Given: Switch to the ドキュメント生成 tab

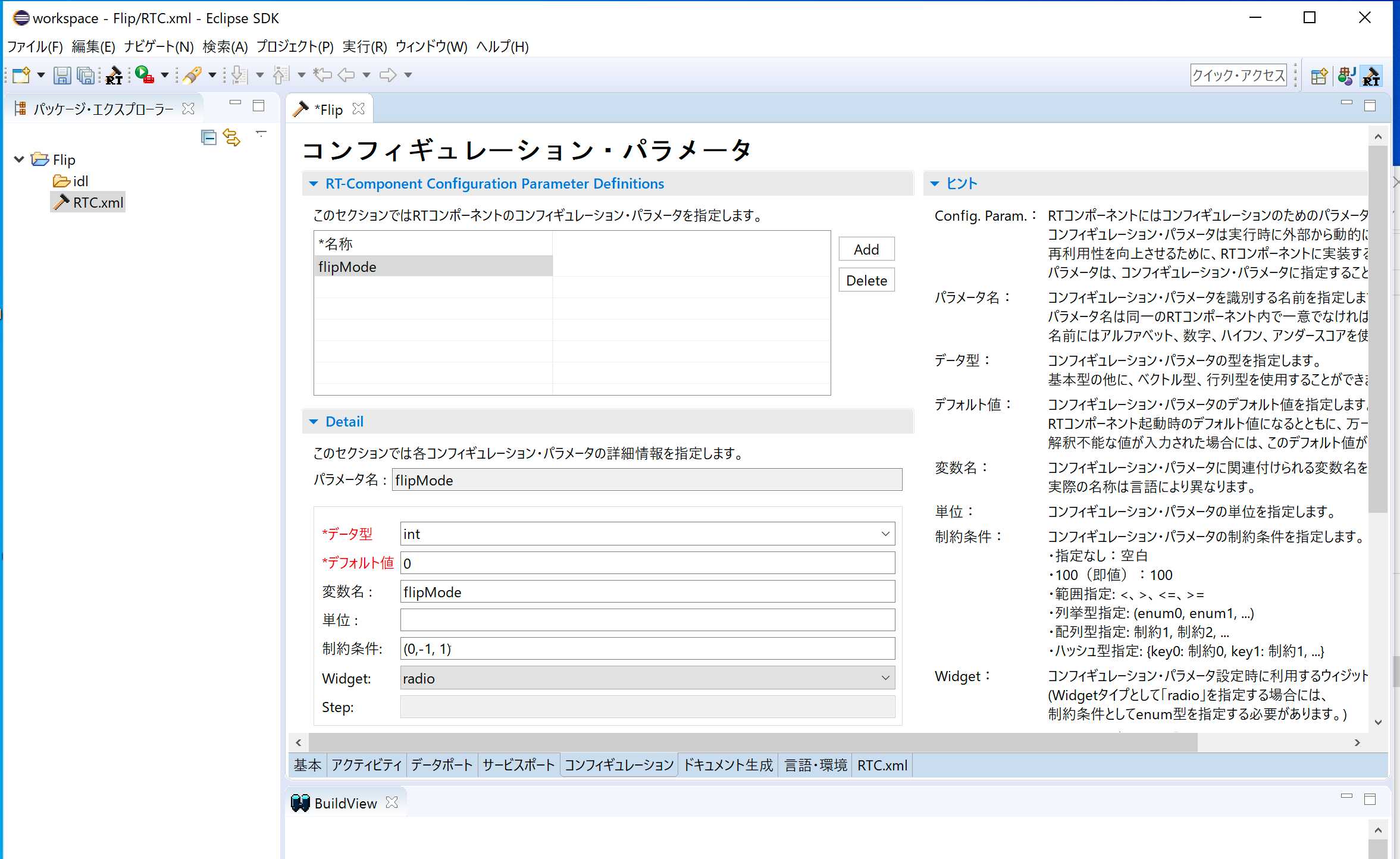Looking at the screenshot, I should coord(728,765).
